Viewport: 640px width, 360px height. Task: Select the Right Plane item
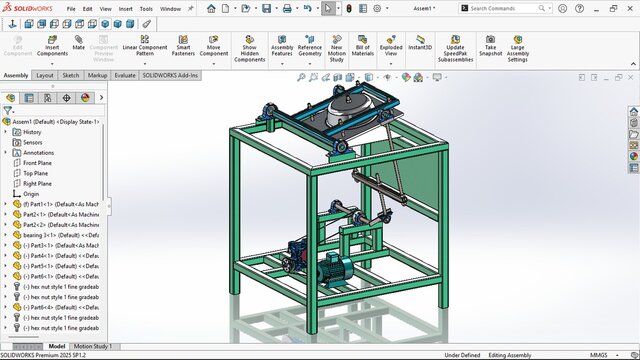click(x=37, y=184)
